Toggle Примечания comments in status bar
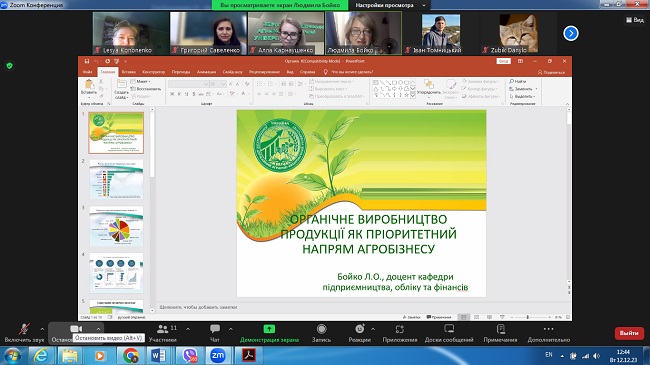 click(439, 317)
